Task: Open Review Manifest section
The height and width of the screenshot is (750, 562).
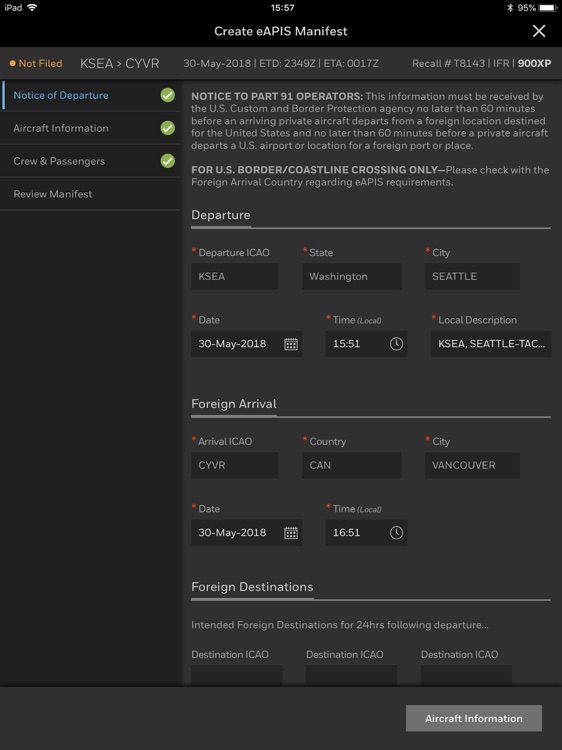Action: click(90, 194)
